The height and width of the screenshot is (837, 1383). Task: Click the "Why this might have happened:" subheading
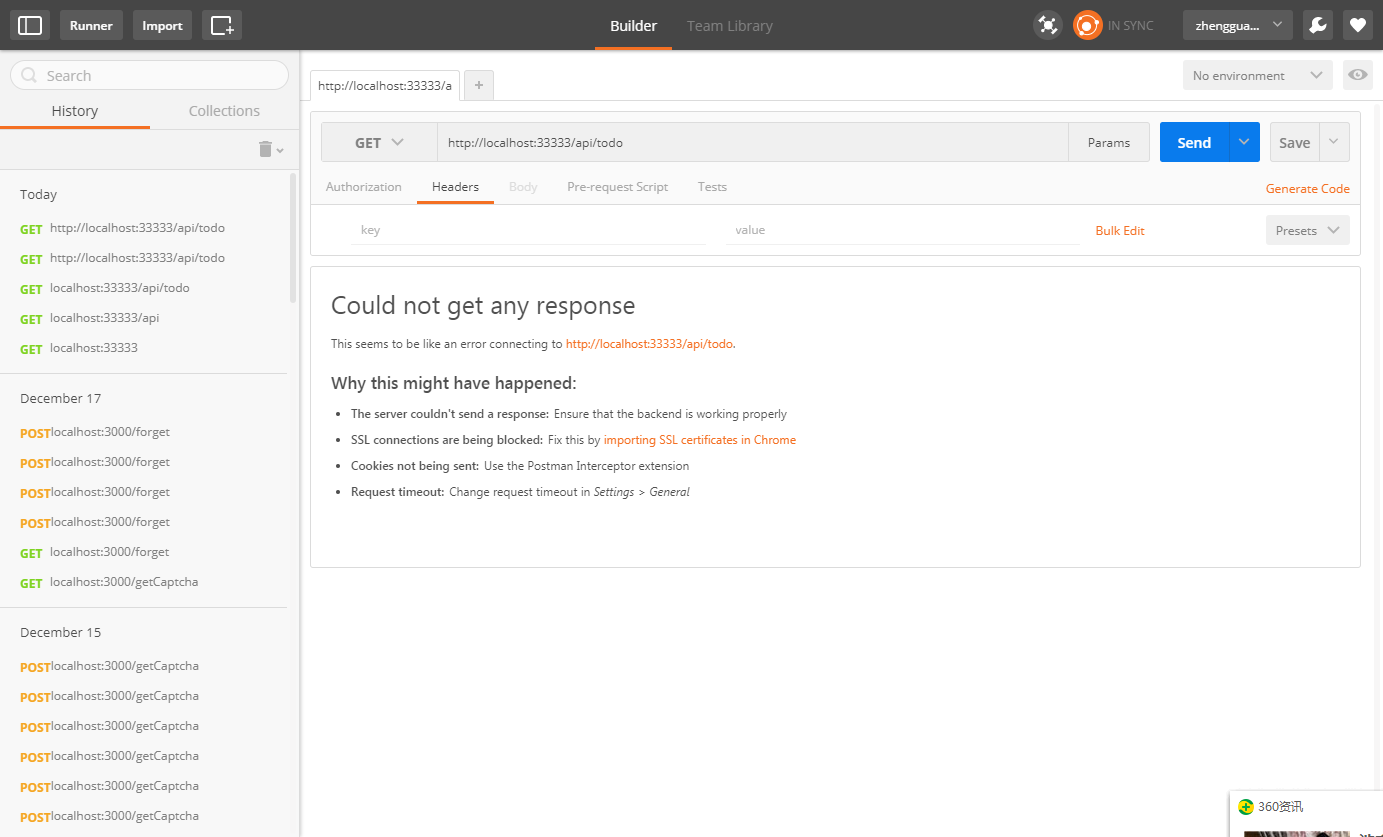coord(454,383)
